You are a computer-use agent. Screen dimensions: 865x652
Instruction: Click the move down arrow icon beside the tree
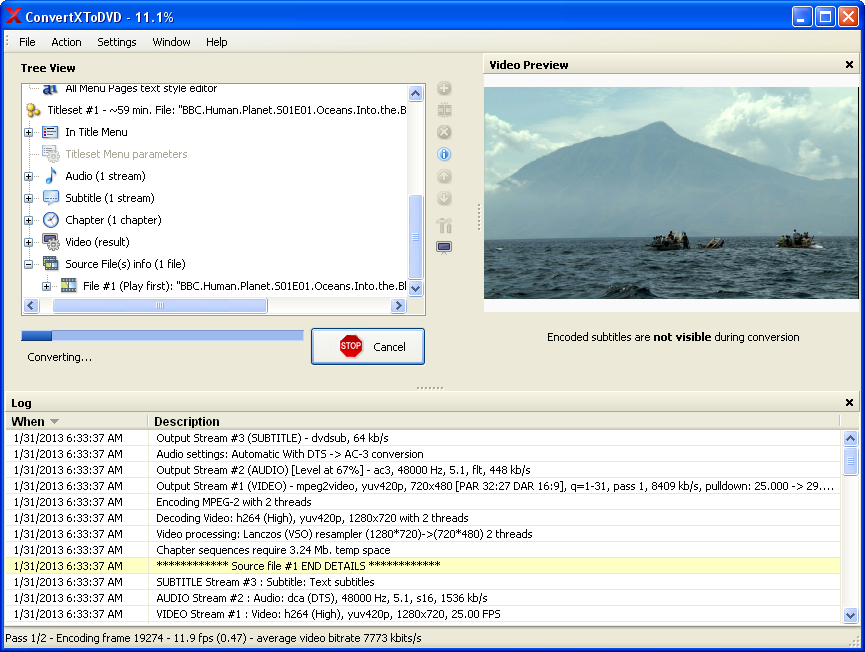tap(444, 199)
